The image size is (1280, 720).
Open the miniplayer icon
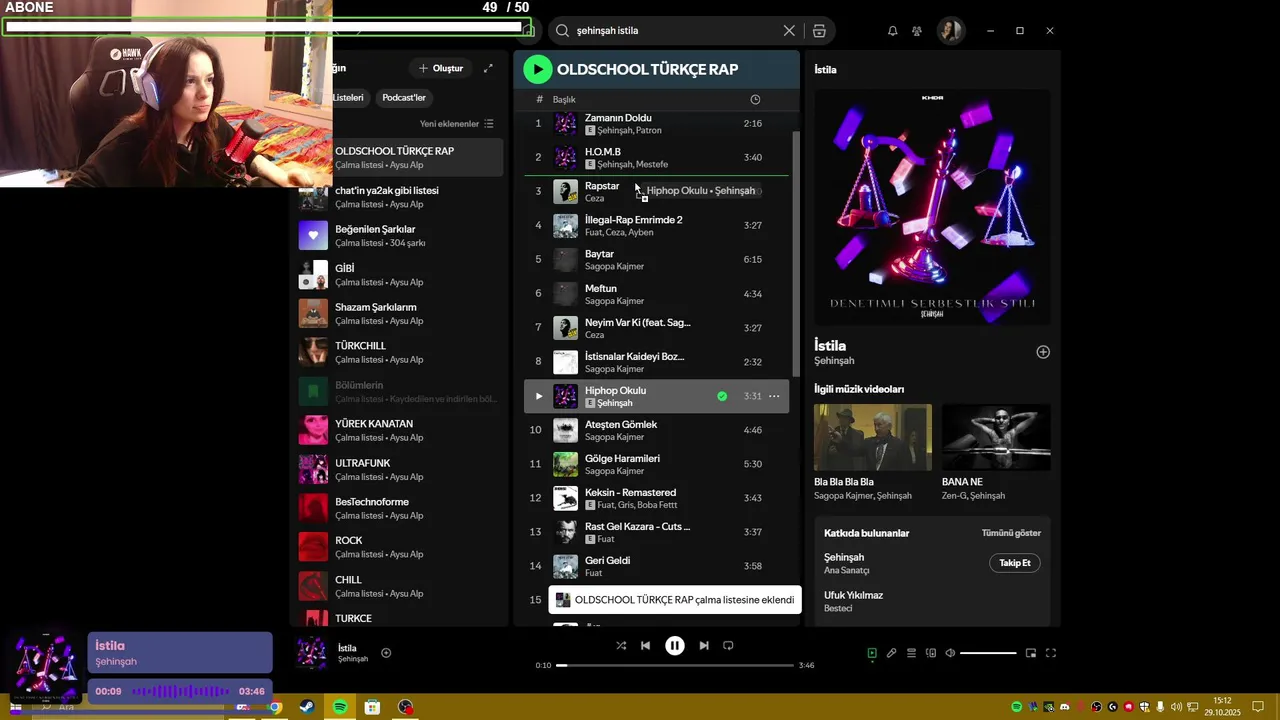(x=1031, y=653)
